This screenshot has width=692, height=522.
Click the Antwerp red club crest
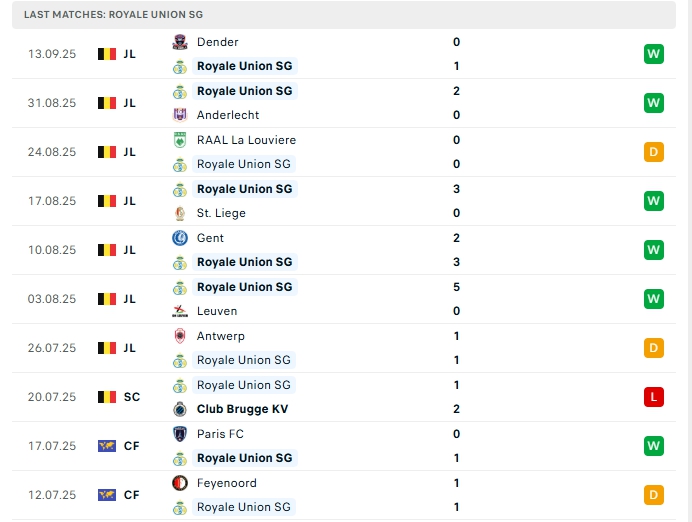(x=180, y=336)
